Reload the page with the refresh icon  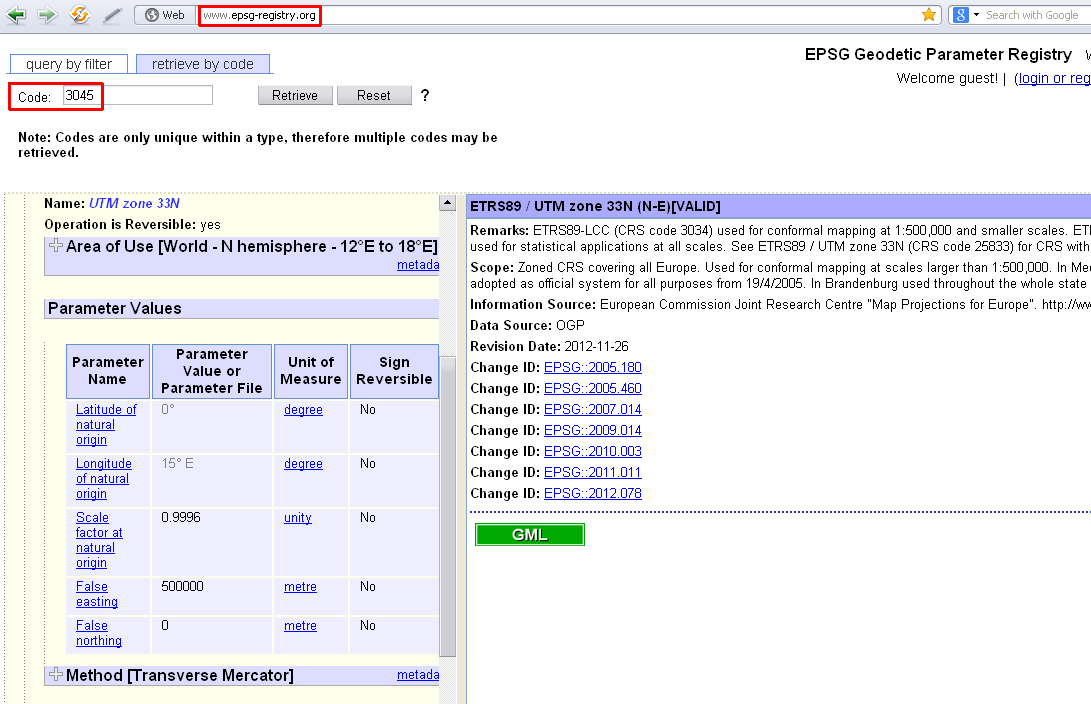[80, 15]
